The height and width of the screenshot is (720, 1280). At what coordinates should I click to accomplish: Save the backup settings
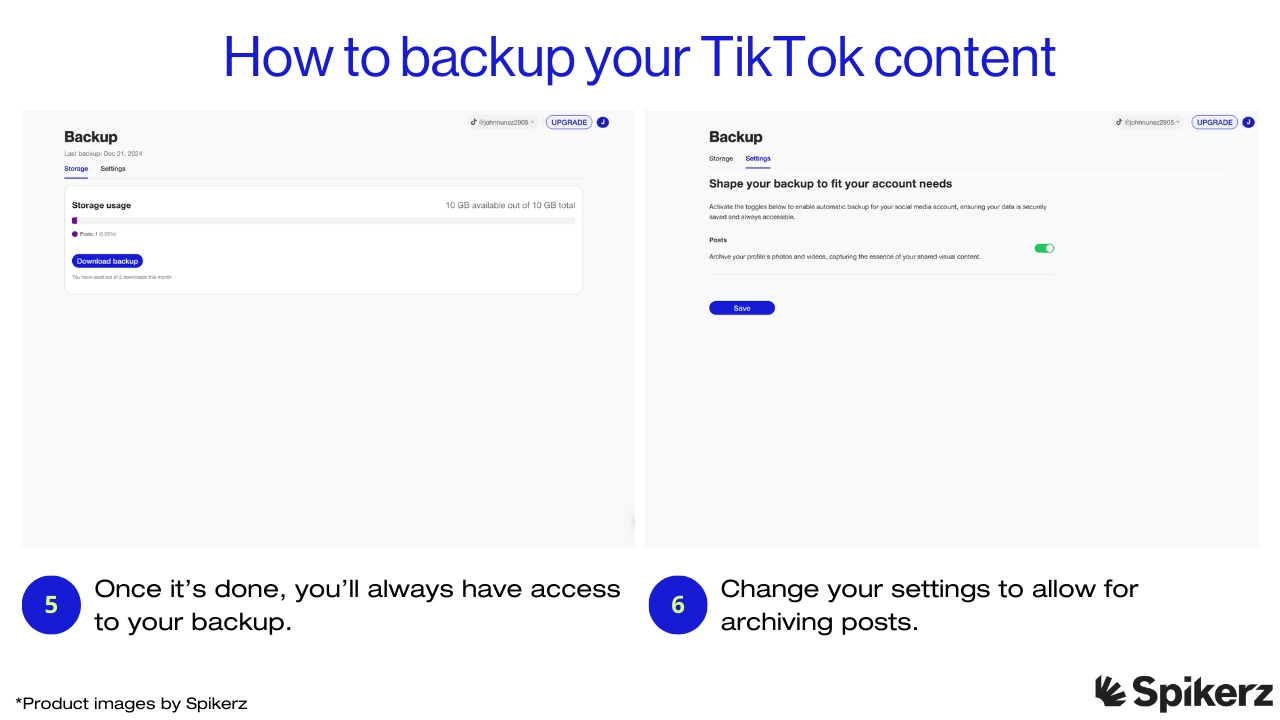[742, 307]
